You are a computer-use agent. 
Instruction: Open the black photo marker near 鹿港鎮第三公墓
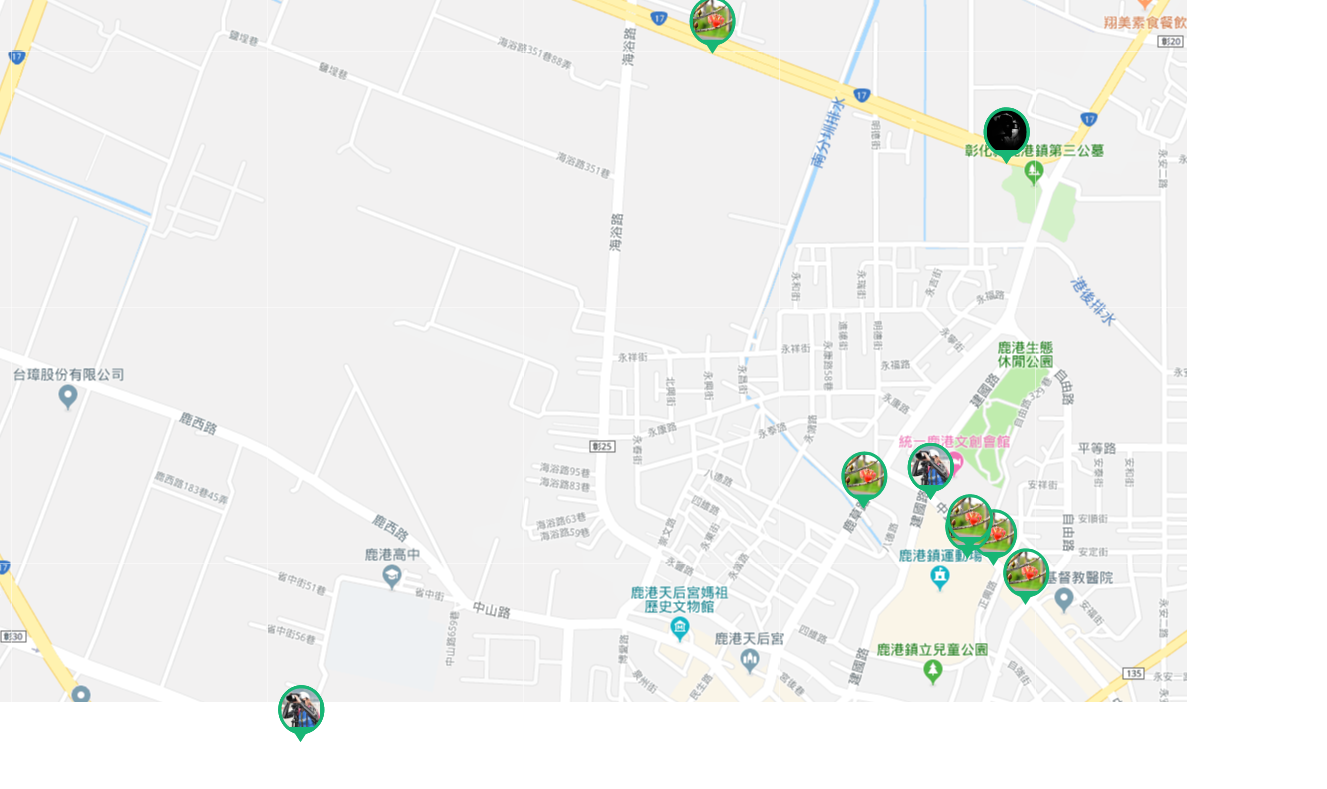(x=1006, y=131)
